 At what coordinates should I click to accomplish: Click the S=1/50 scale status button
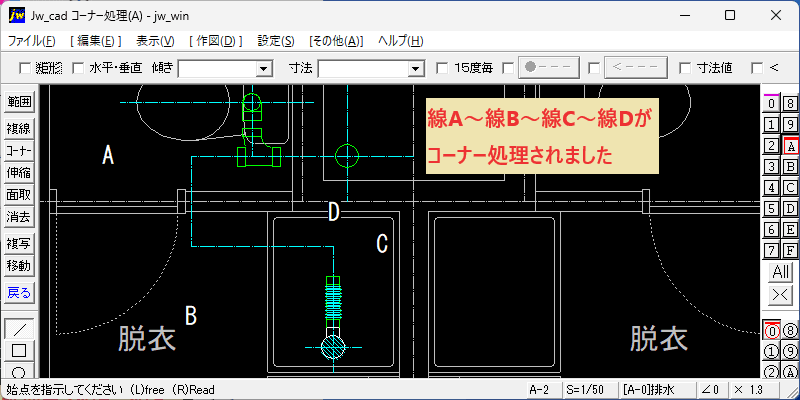coord(589,390)
